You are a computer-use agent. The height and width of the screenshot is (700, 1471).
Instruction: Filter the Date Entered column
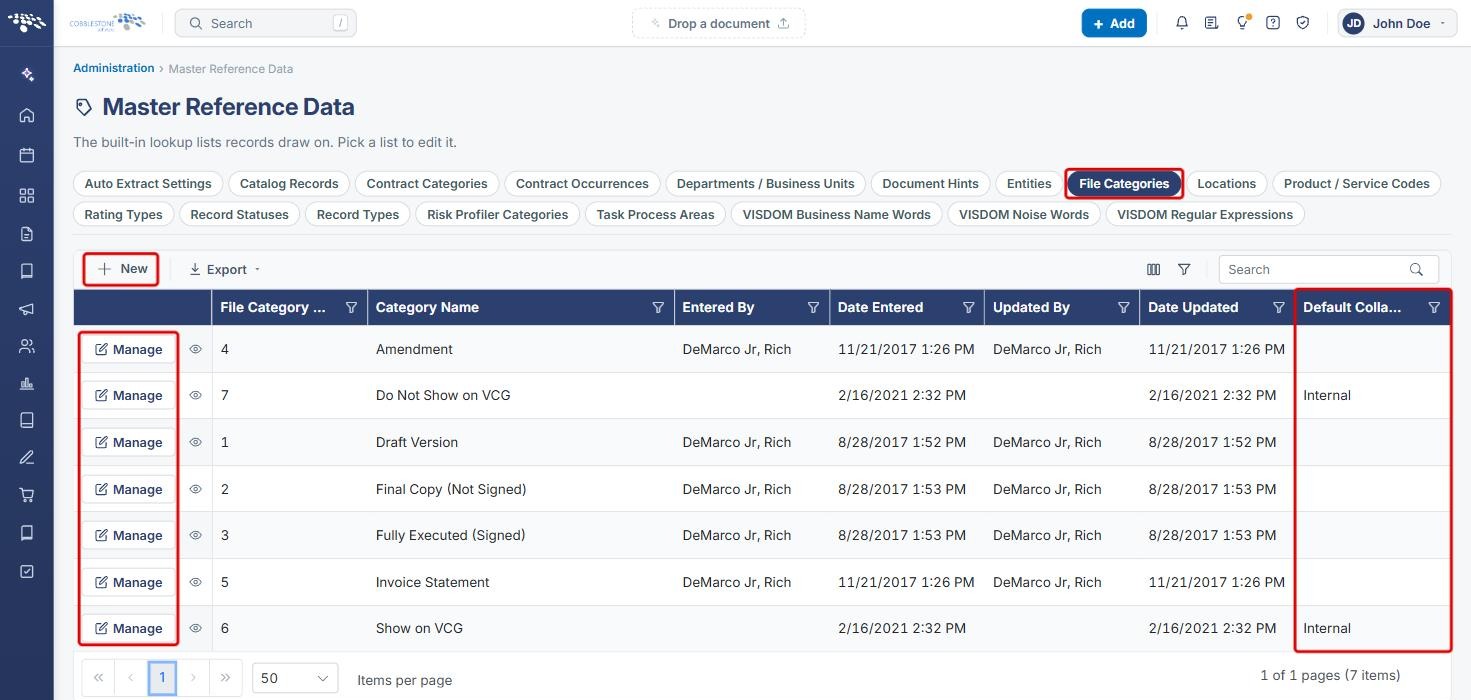(968, 308)
